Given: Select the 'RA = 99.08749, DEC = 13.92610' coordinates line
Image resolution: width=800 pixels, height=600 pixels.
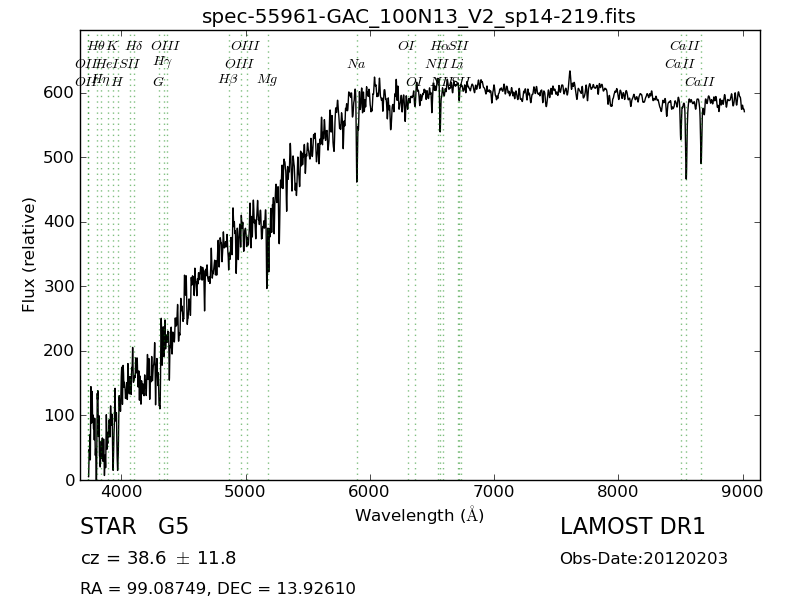Looking at the screenshot, I should pyautogui.click(x=218, y=588).
